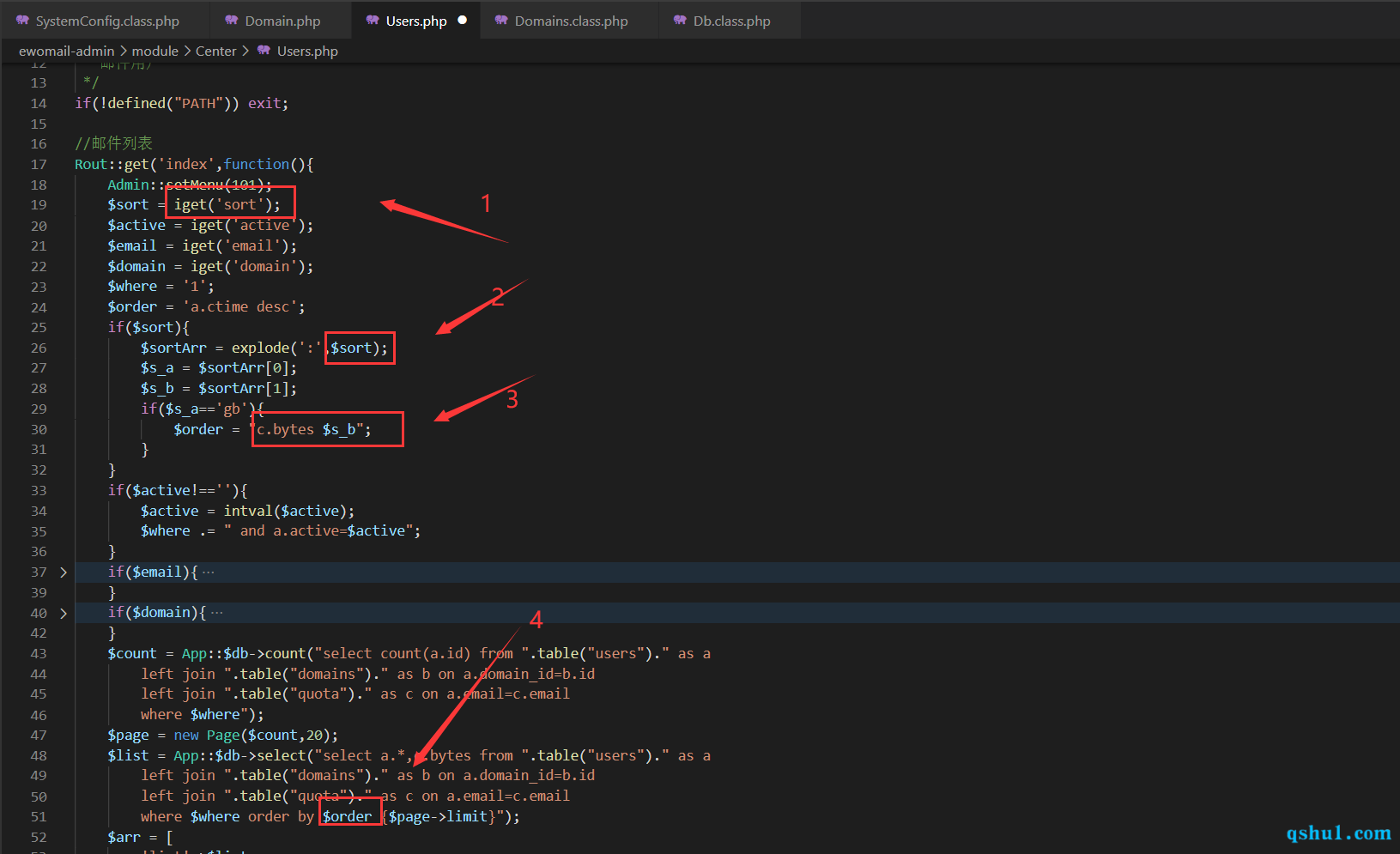Screen dimensions: 1400x854
Task: Click the $email = iget('email') line
Action: (x=202, y=246)
